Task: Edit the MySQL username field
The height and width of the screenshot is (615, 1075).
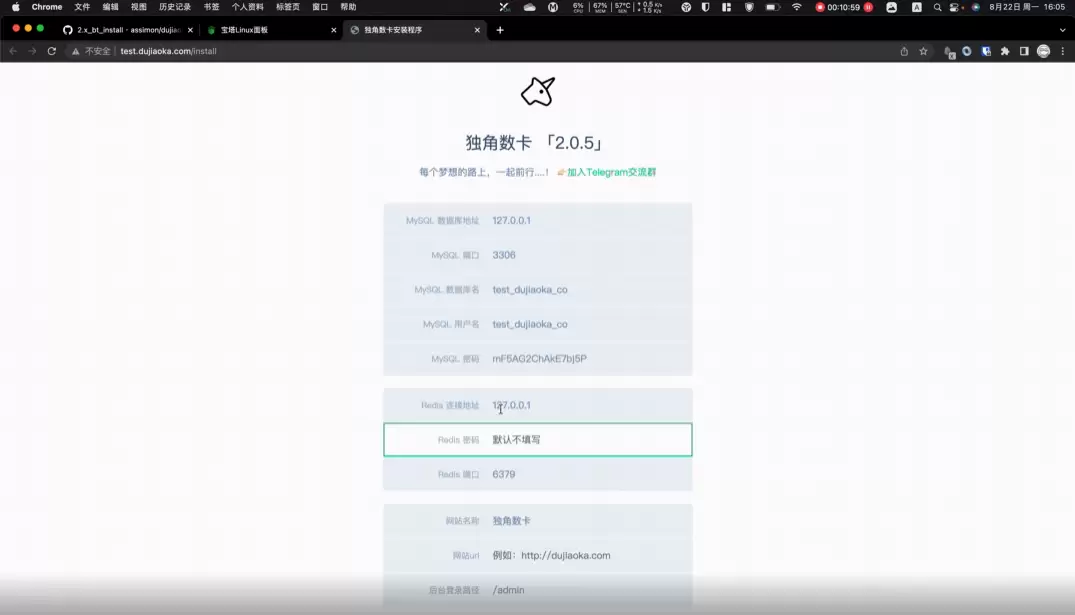Action: [538, 324]
